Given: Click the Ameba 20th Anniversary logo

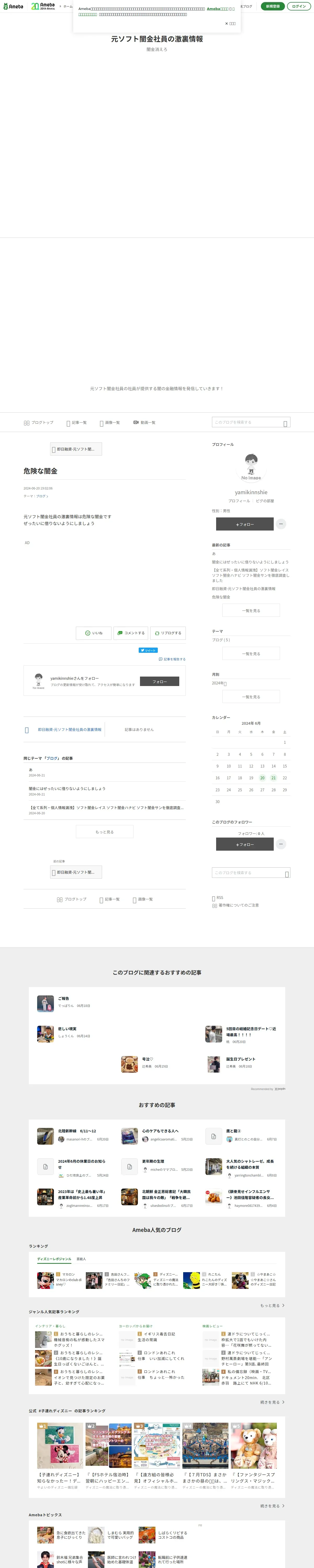Looking at the screenshot, I should pos(43,6).
